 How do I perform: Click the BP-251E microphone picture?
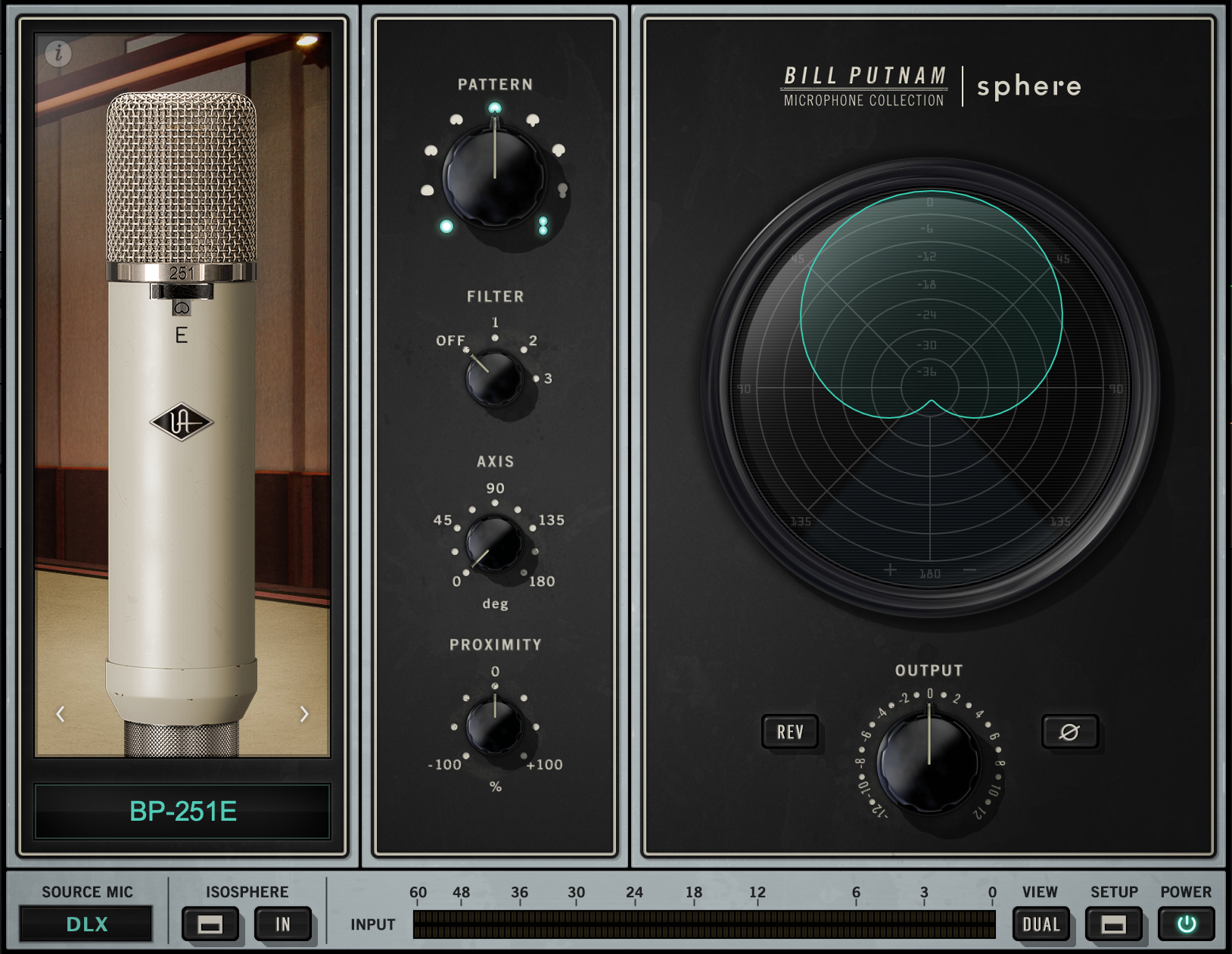[x=182, y=394]
